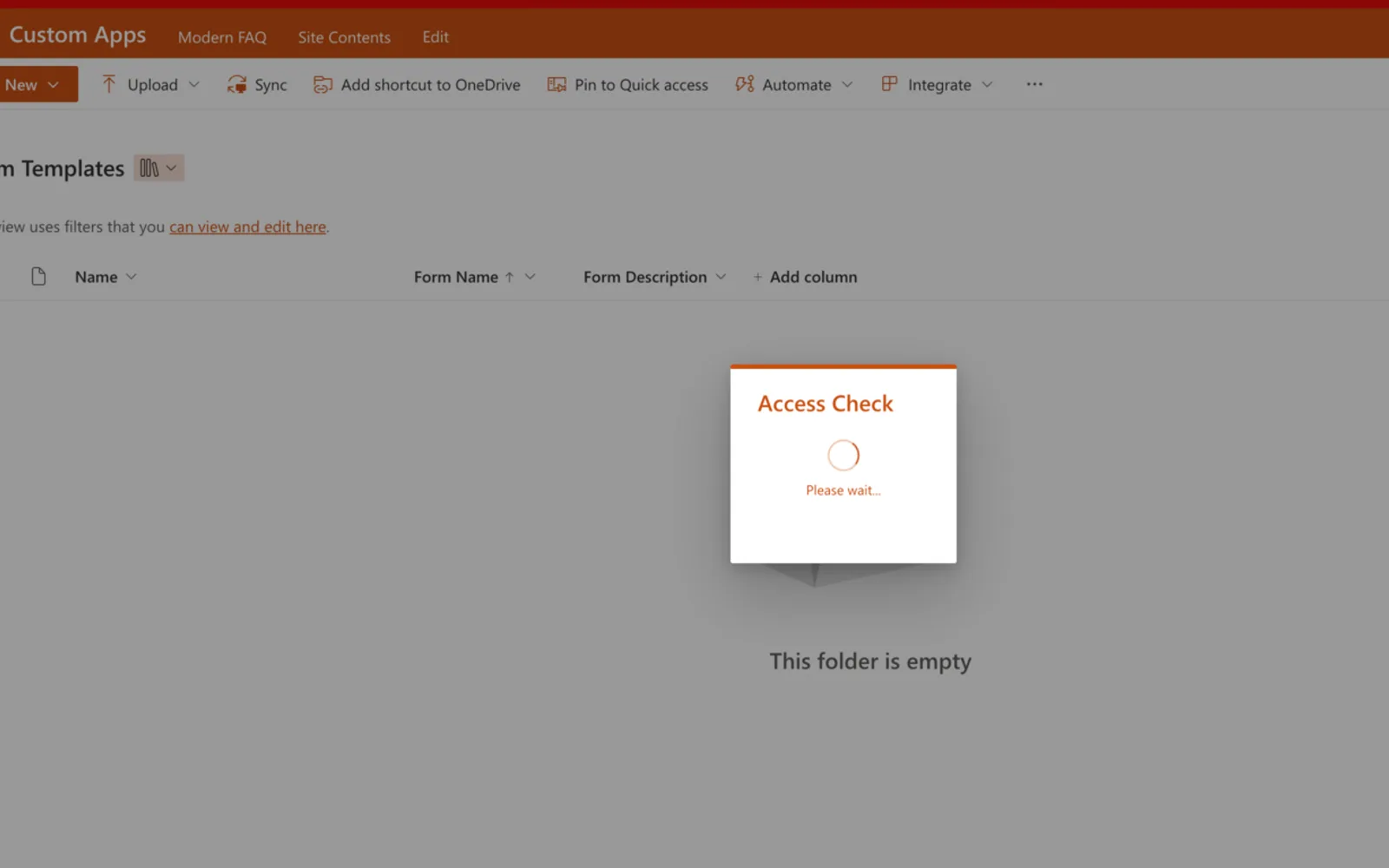
Task: Click the plus icon beside Add column
Action: tap(758, 277)
